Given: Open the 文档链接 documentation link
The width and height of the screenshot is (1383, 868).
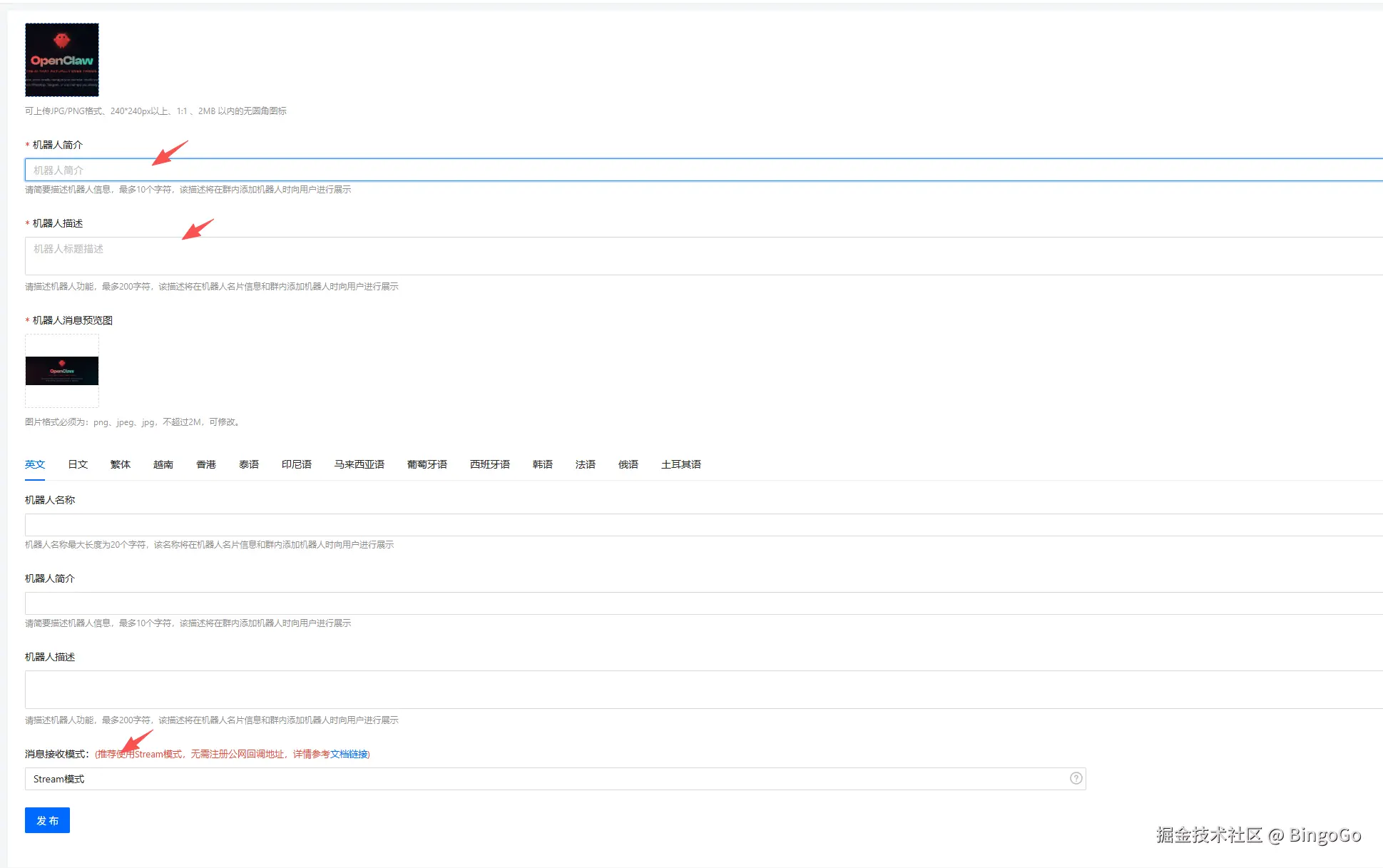Looking at the screenshot, I should [349, 754].
